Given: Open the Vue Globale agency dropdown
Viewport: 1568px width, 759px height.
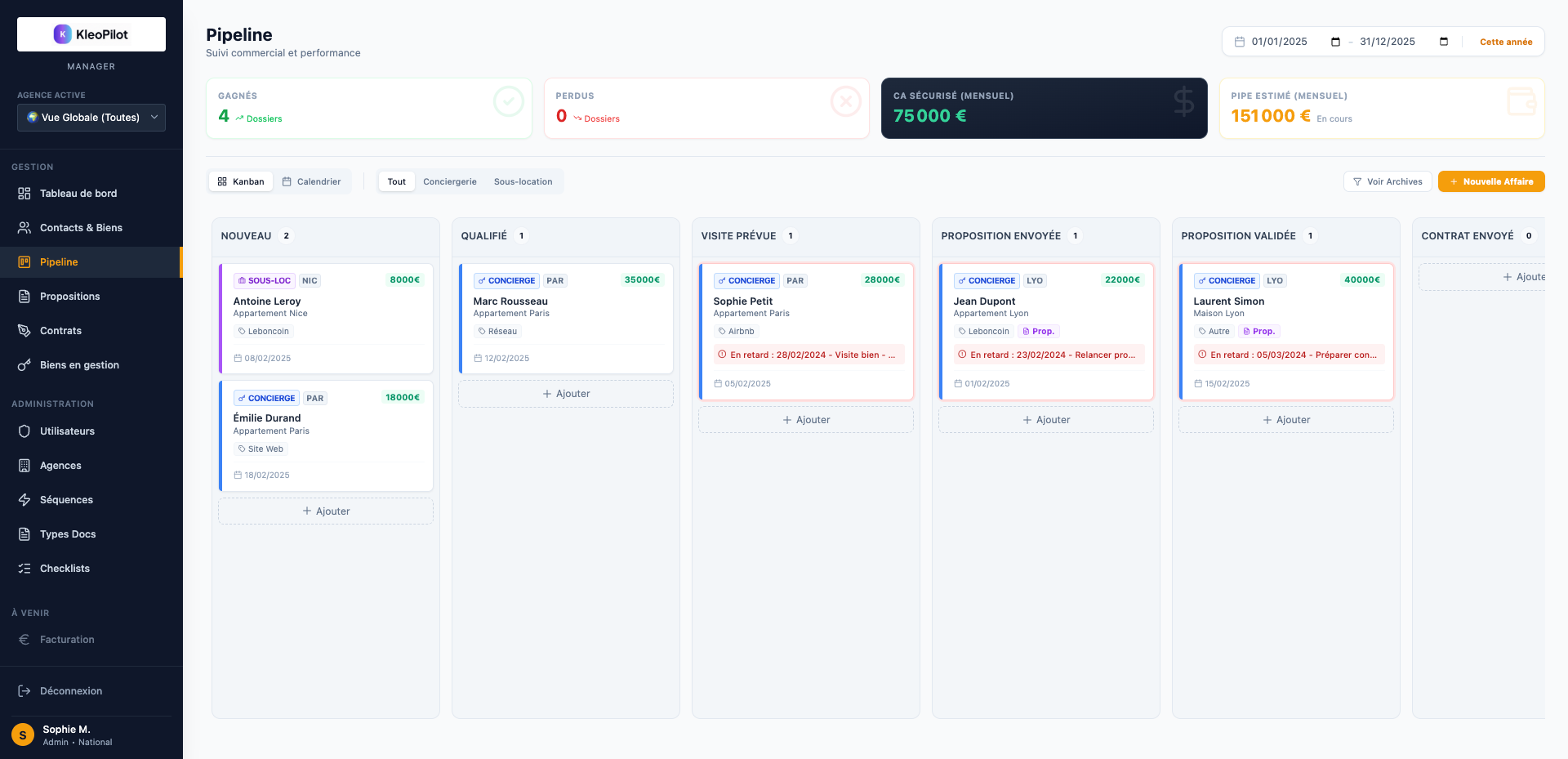Looking at the screenshot, I should (x=91, y=118).
